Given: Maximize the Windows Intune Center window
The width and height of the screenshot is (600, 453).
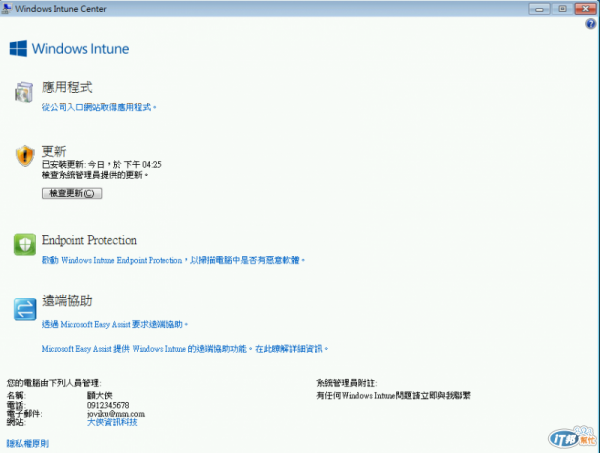Looking at the screenshot, I should tap(562, 9).
